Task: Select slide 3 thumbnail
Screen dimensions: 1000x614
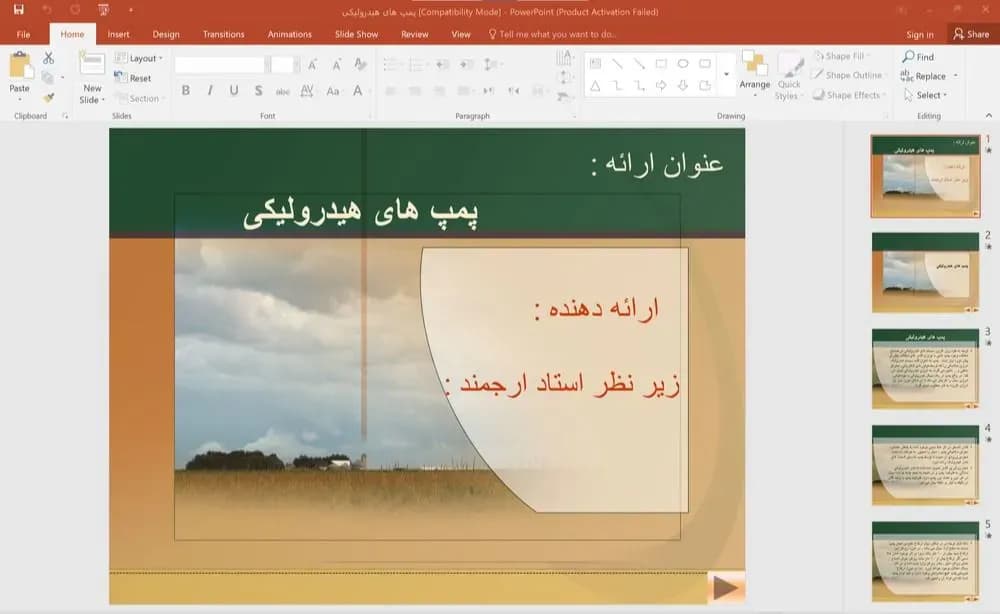Action: click(925, 369)
